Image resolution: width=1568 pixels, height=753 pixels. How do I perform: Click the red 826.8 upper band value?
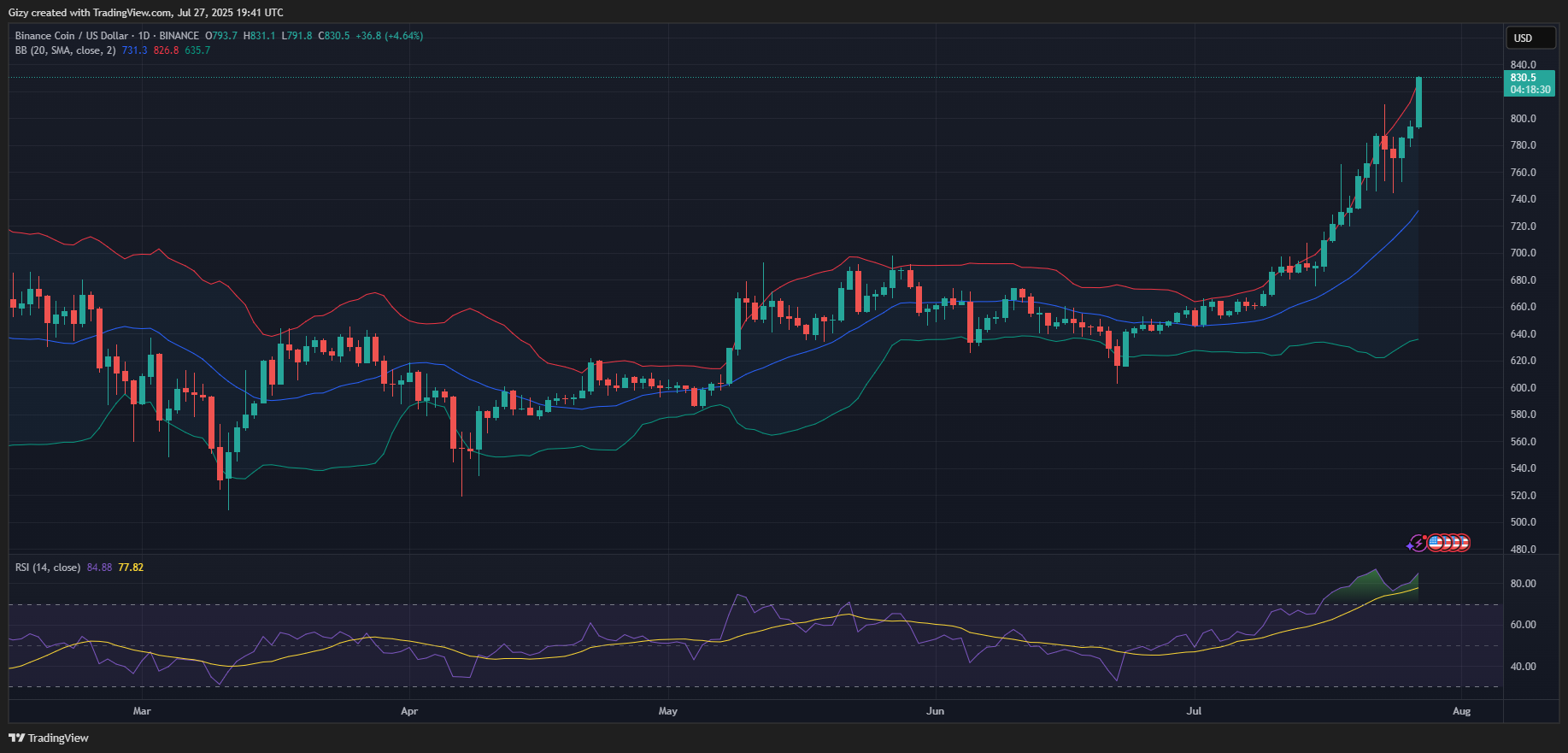(x=166, y=50)
